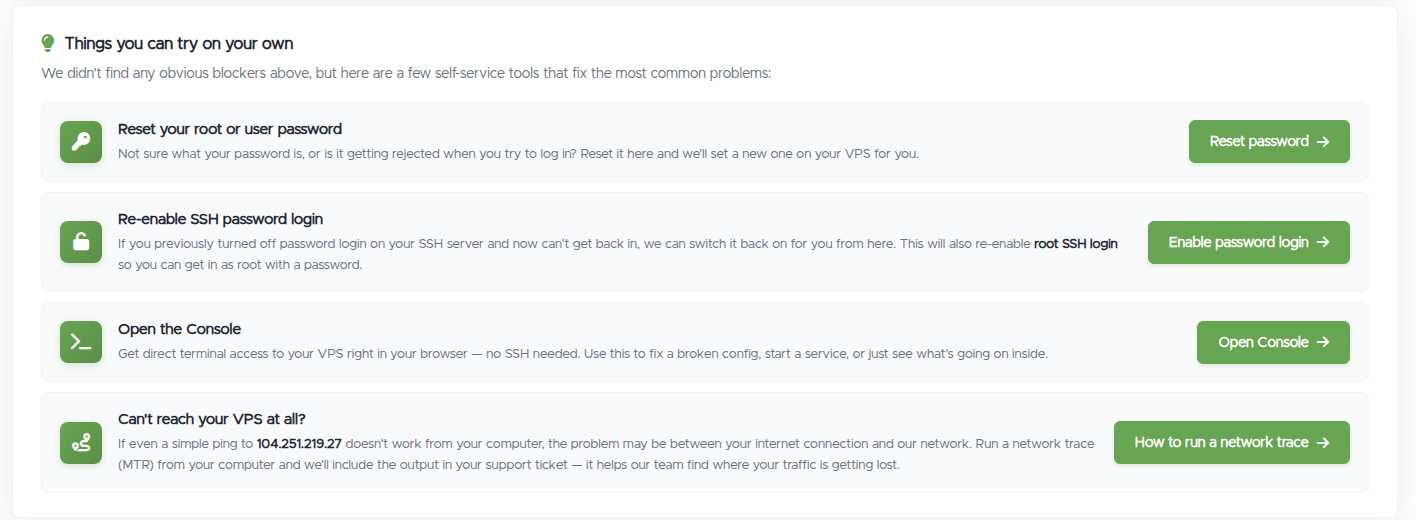Click Enable password login button
The height and width of the screenshot is (520, 1416).
(1249, 242)
